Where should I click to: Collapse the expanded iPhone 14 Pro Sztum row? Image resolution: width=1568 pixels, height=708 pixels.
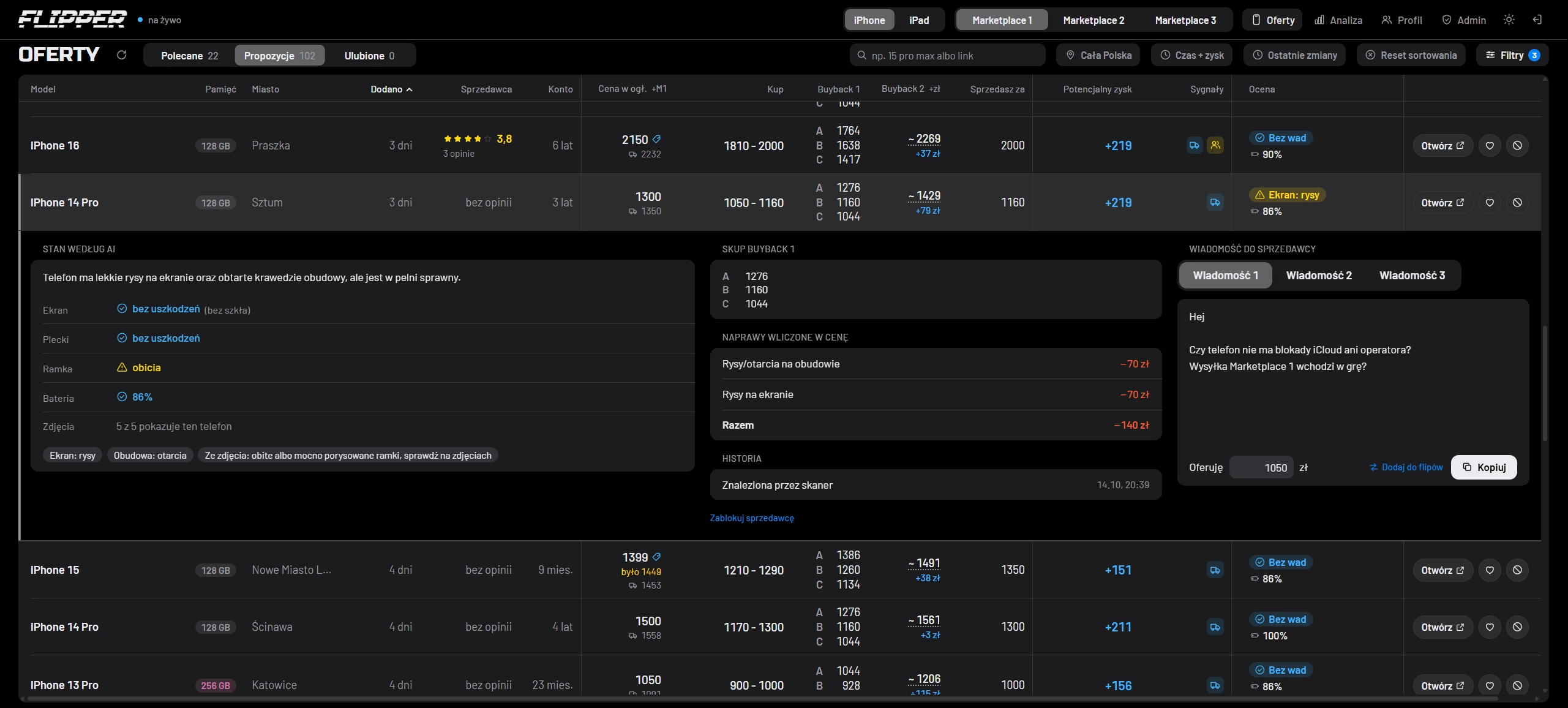point(779,203)
